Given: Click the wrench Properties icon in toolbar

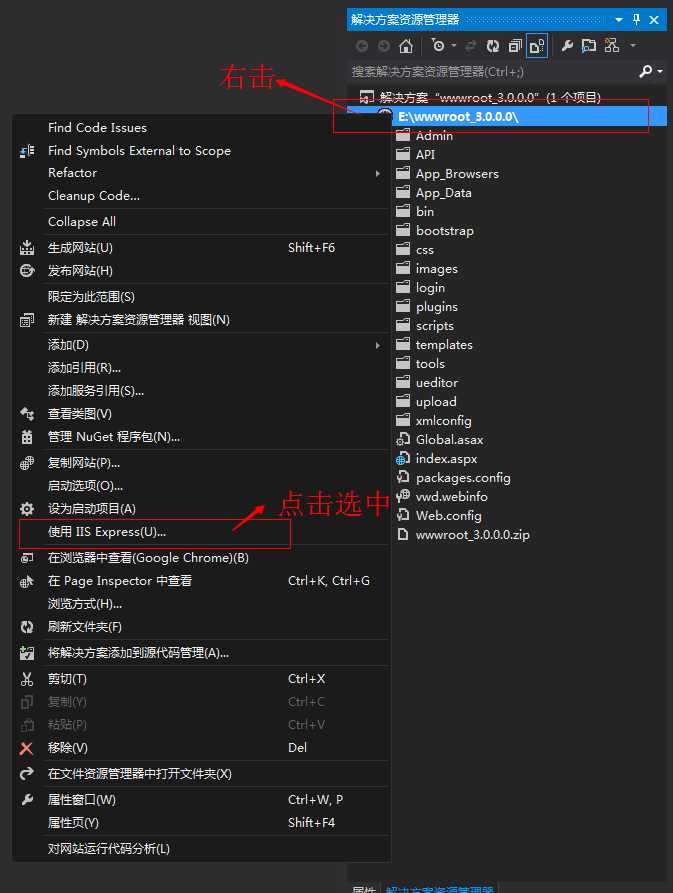Looking at the screenshot, I should click(x=567, y=46).
